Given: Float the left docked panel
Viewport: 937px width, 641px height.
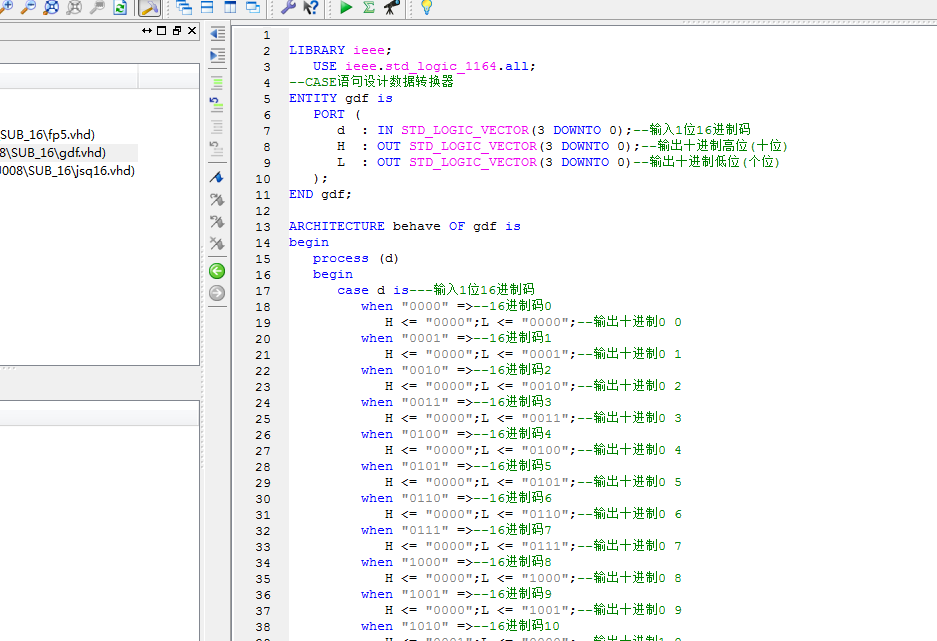Looking at the screenshot, I should (177, 31).
